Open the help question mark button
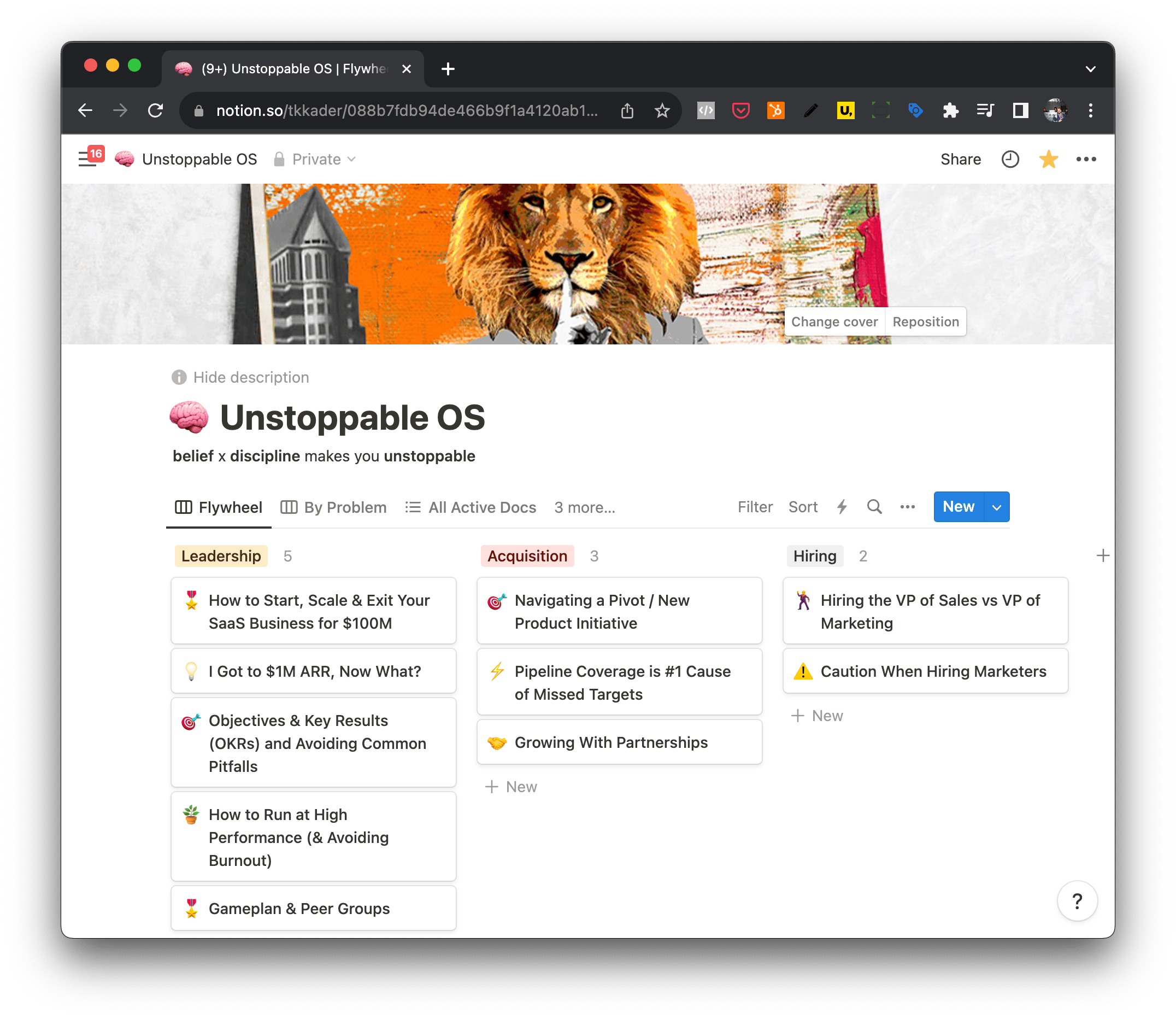 [x=1077, y=901]
